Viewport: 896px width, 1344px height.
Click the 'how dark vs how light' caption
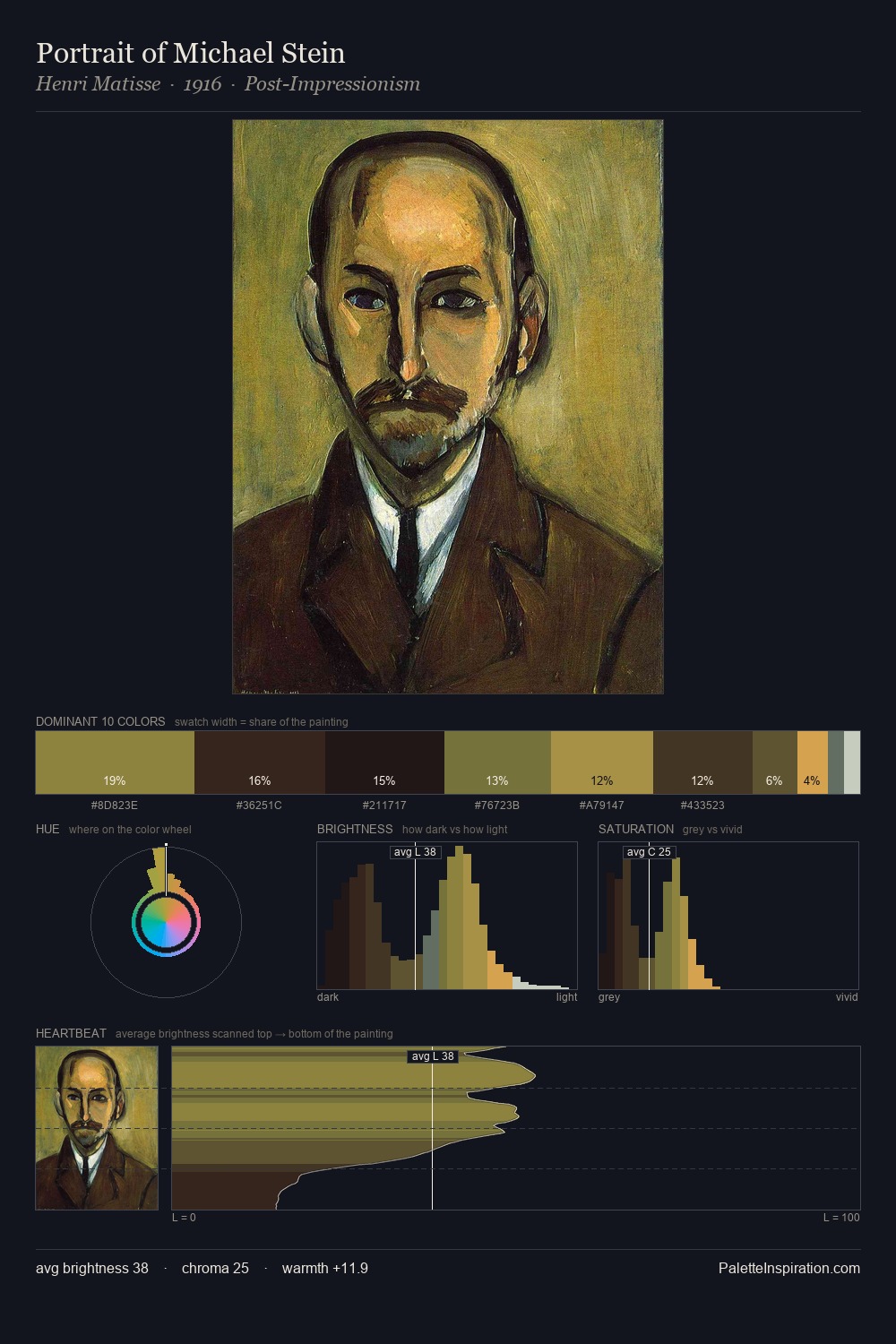(x=454, y=830)
